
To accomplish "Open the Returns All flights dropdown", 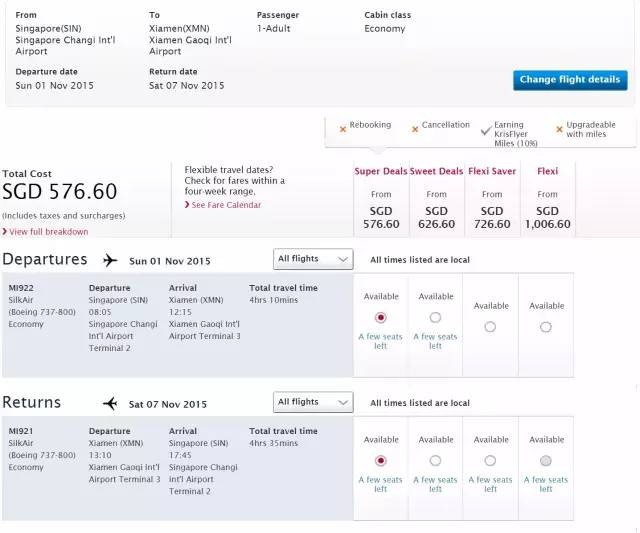I will pos(313,402).
